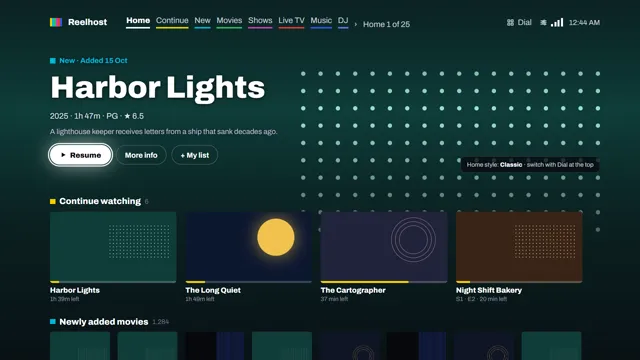Viewport: 640px width, 360px height.
Task: Open the Newly added movies row heading
Action: tap(104, 322)
